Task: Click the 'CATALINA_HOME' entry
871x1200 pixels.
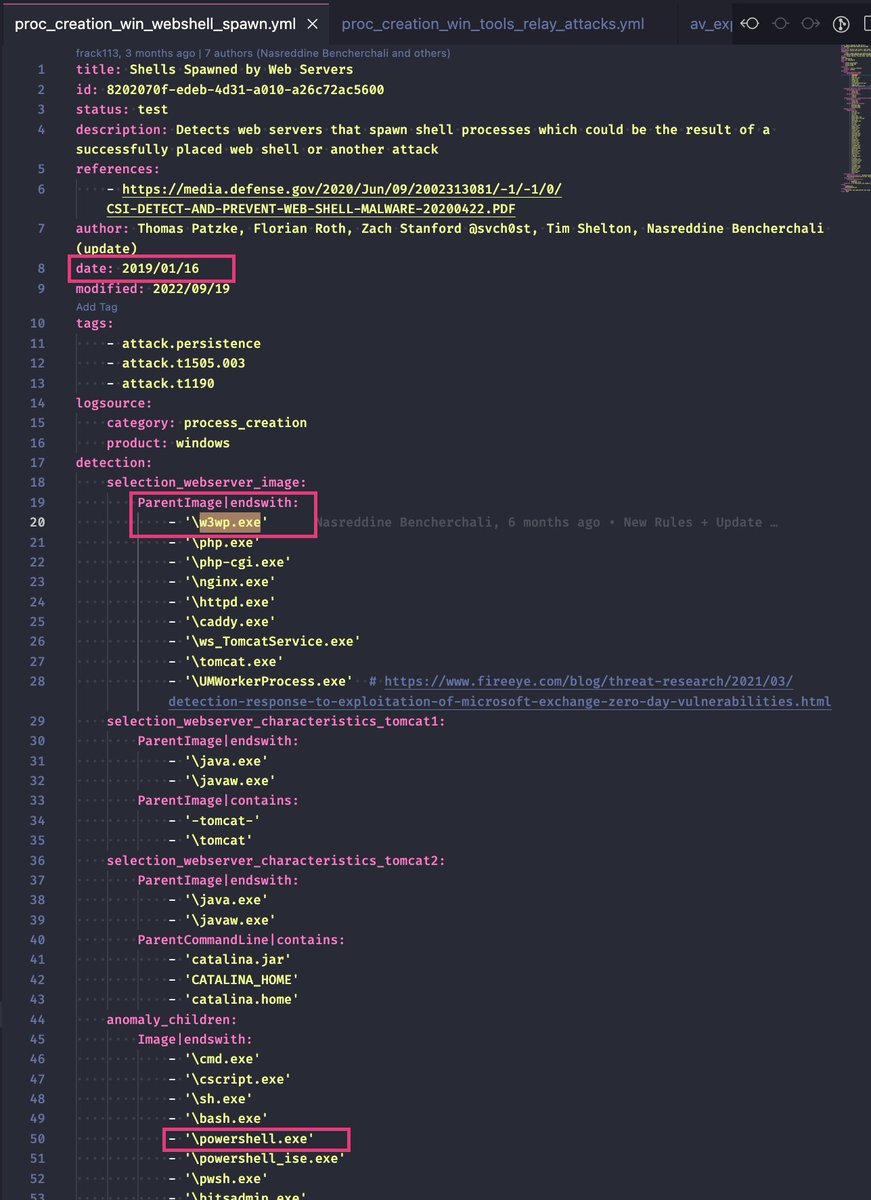Action: tap(241, 979)
